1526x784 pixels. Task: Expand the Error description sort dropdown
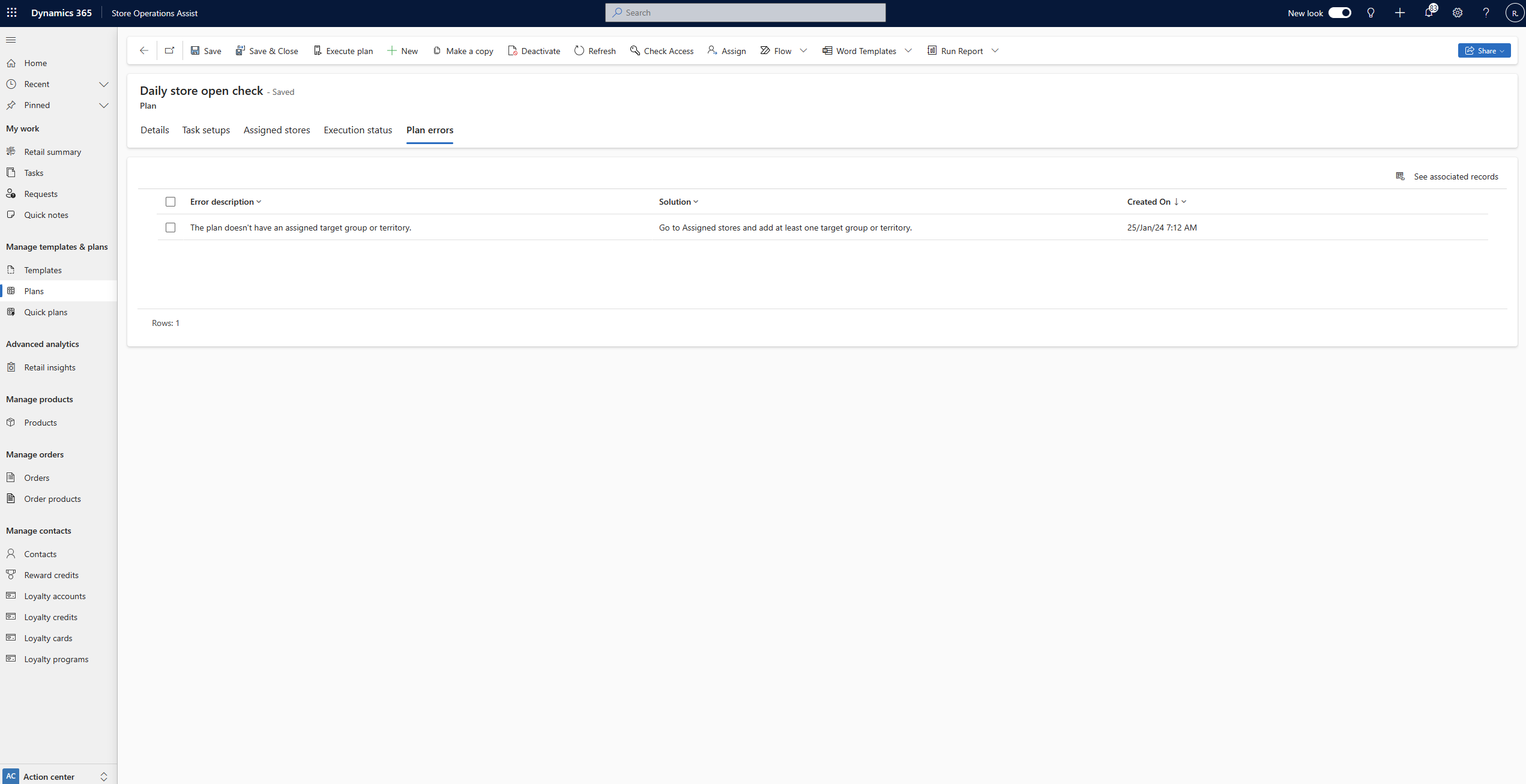pyautogui.click(x=258, y=201)
